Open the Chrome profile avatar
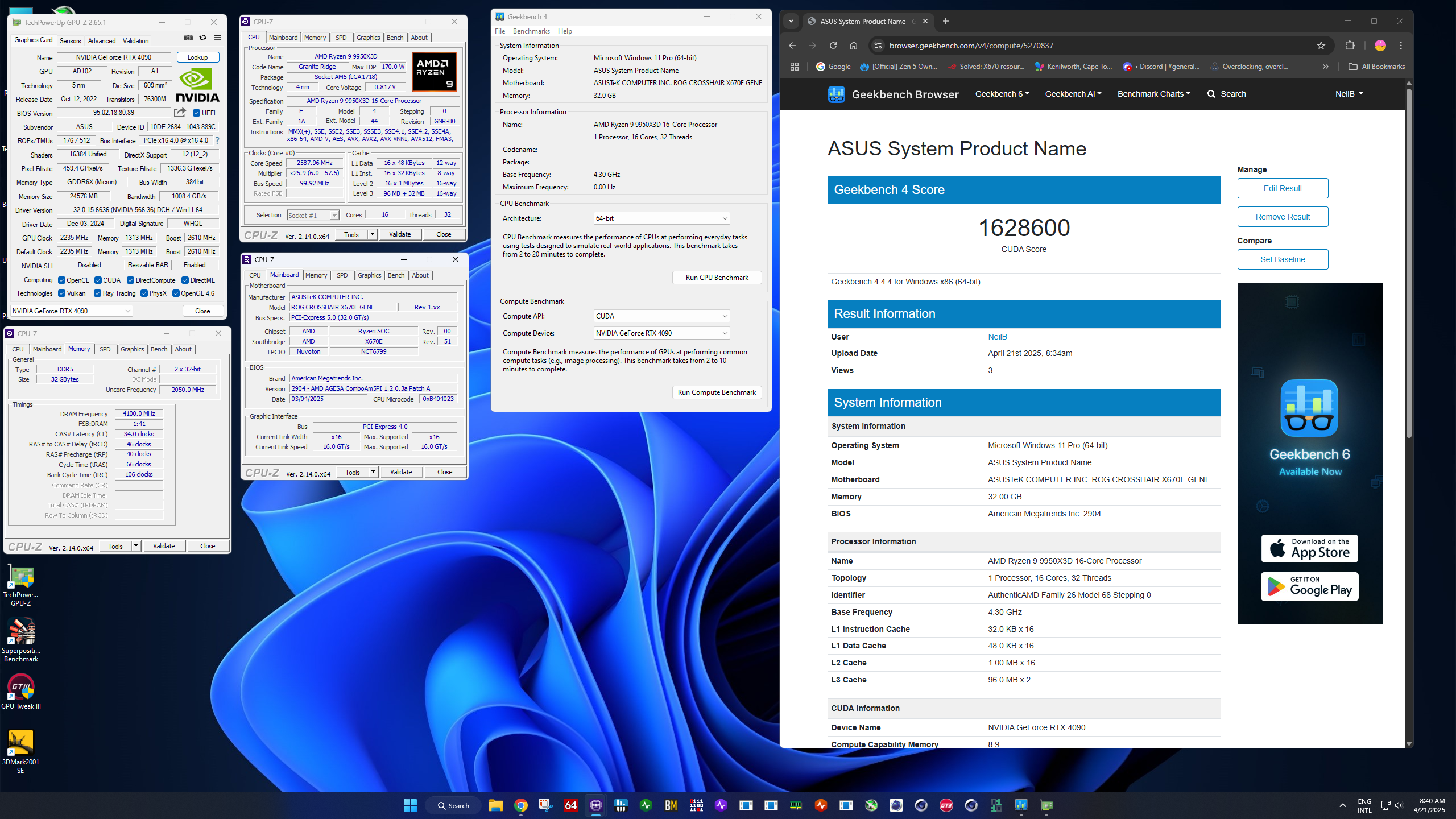This screenshot has height=819, width=1456. tap(1380, 45)
